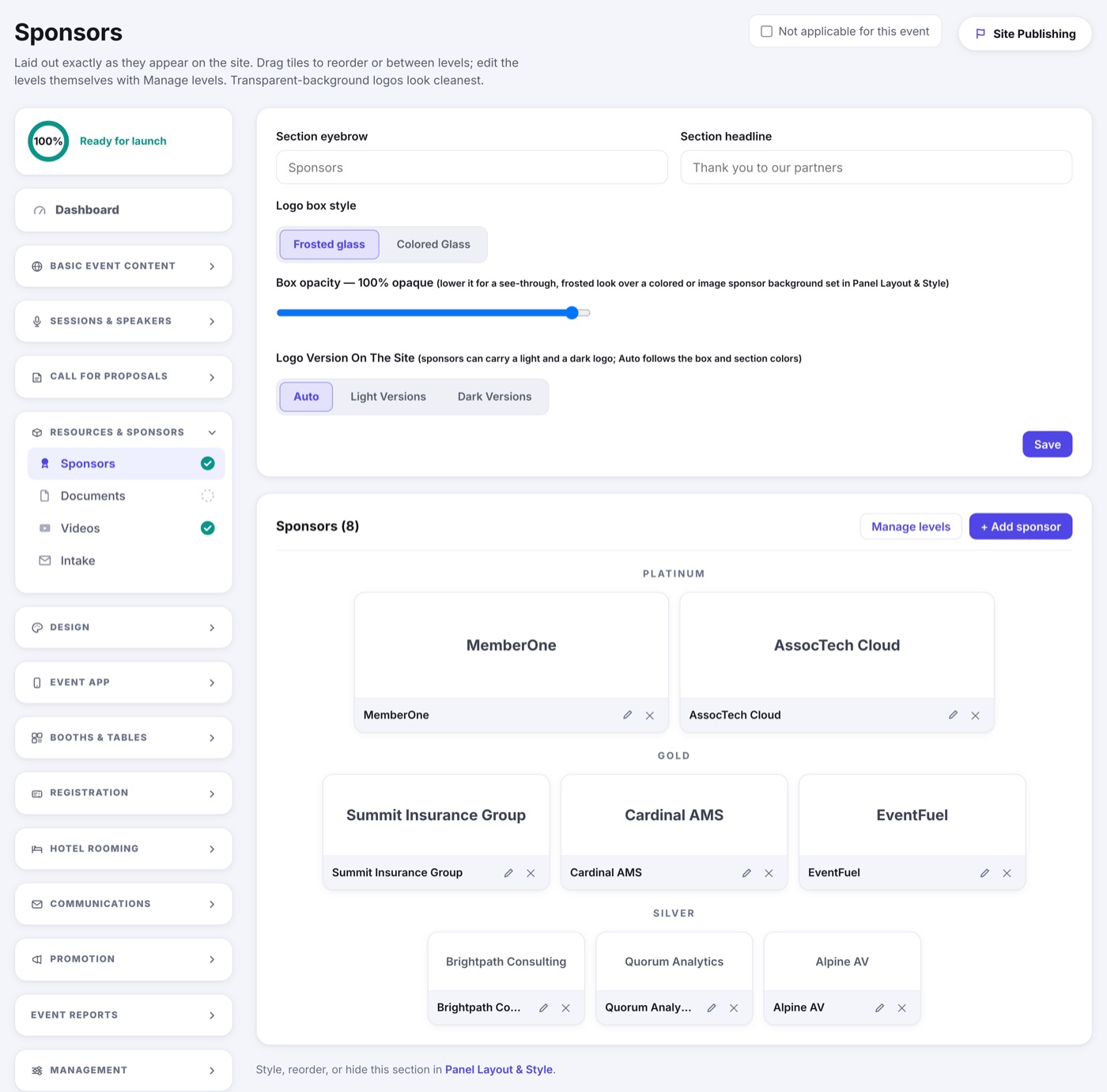
Task: Edit the EventFuel sponsor tile
Action: 984,873
